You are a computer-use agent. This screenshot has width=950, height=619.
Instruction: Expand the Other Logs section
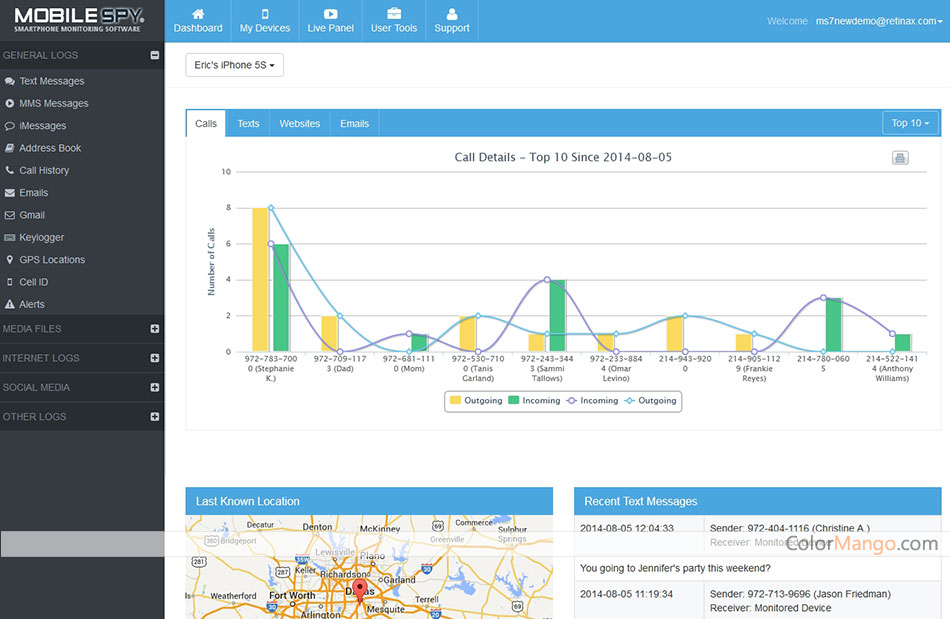154,417
